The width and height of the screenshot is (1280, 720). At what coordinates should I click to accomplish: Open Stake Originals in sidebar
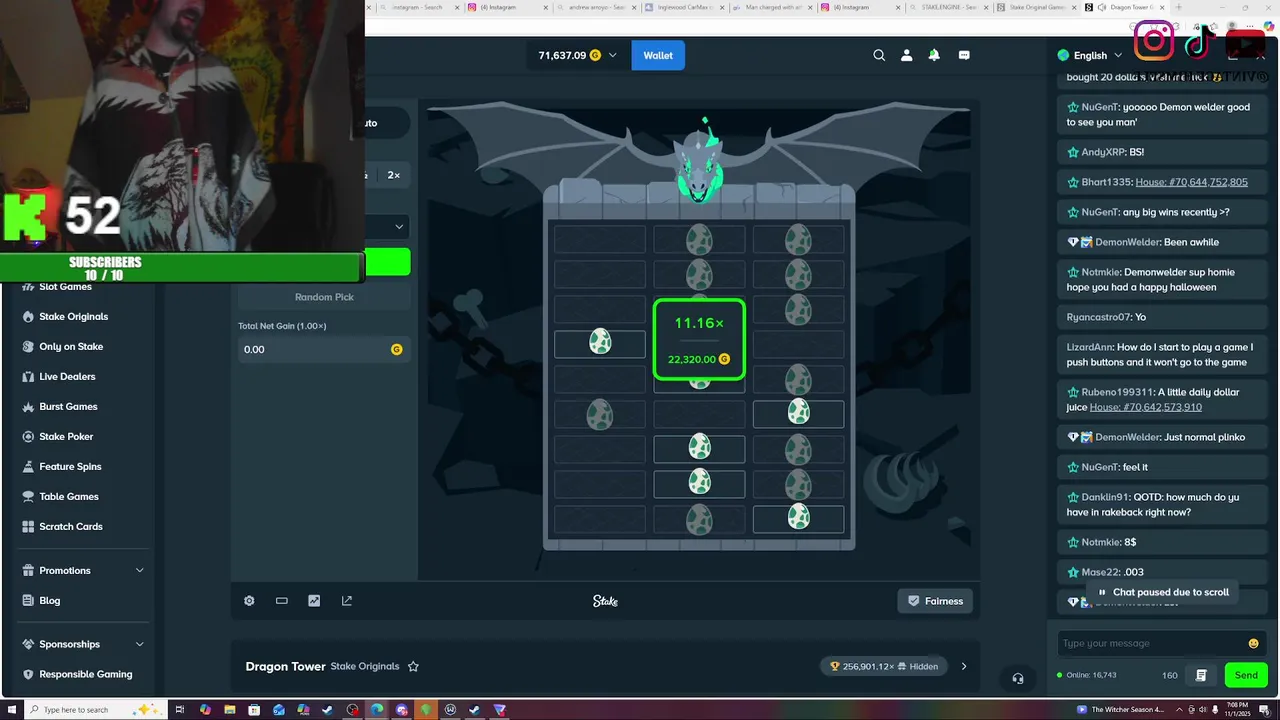73,317
